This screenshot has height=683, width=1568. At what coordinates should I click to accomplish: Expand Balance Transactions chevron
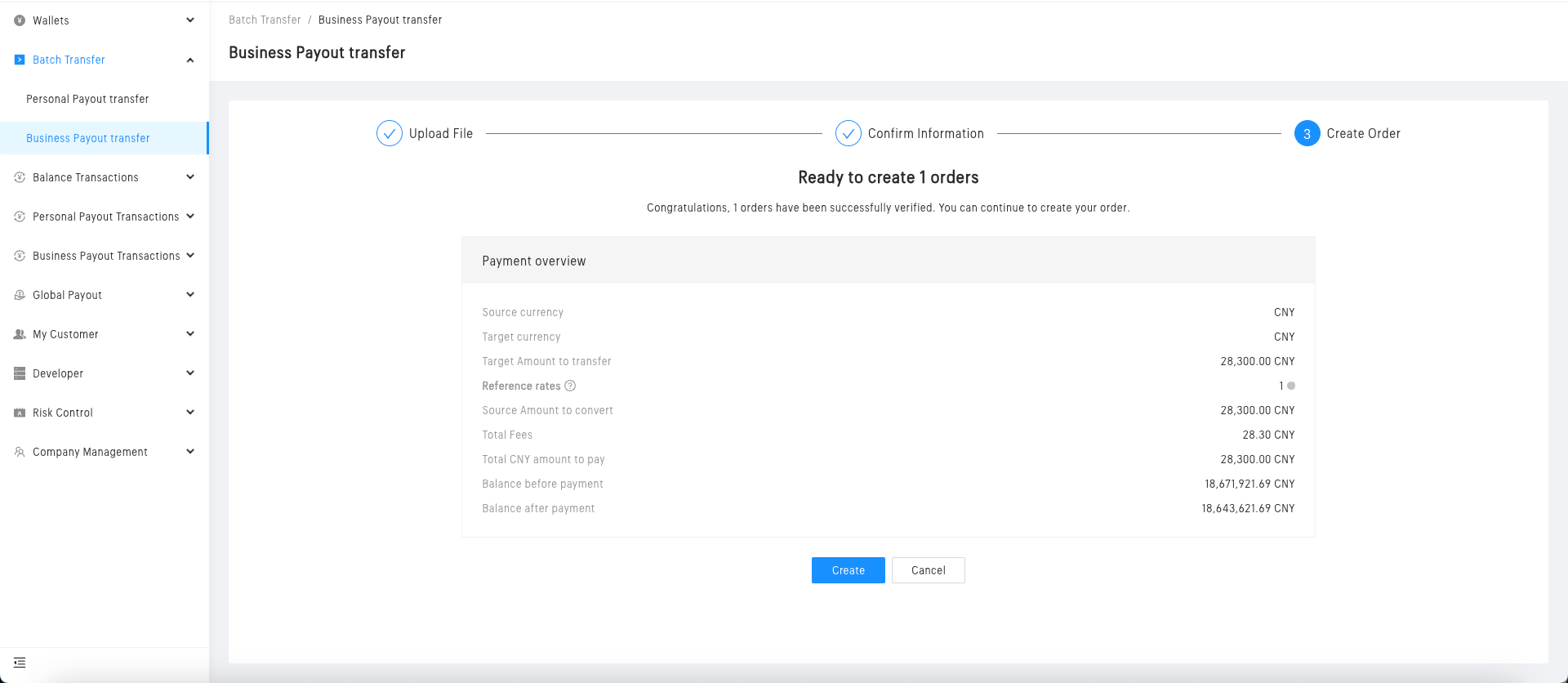coord(190,177)
